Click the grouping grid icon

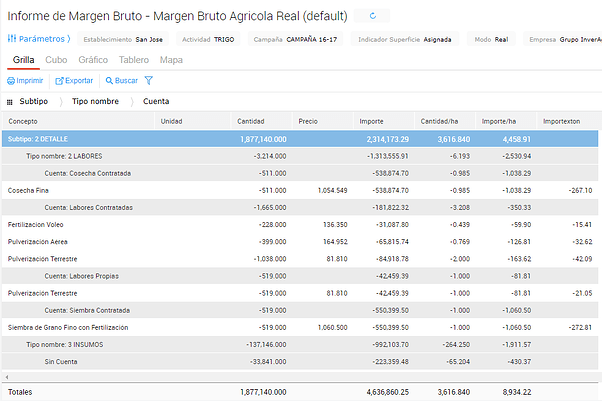pos(10,102)
